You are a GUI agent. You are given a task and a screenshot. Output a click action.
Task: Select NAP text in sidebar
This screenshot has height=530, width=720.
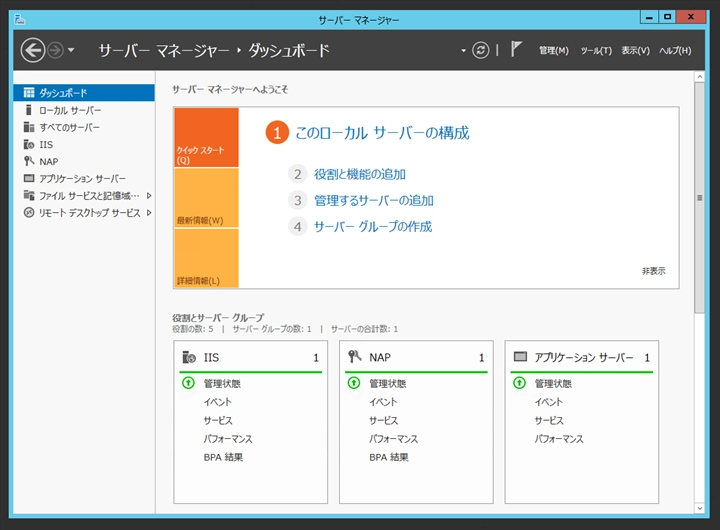coord(49,162)
